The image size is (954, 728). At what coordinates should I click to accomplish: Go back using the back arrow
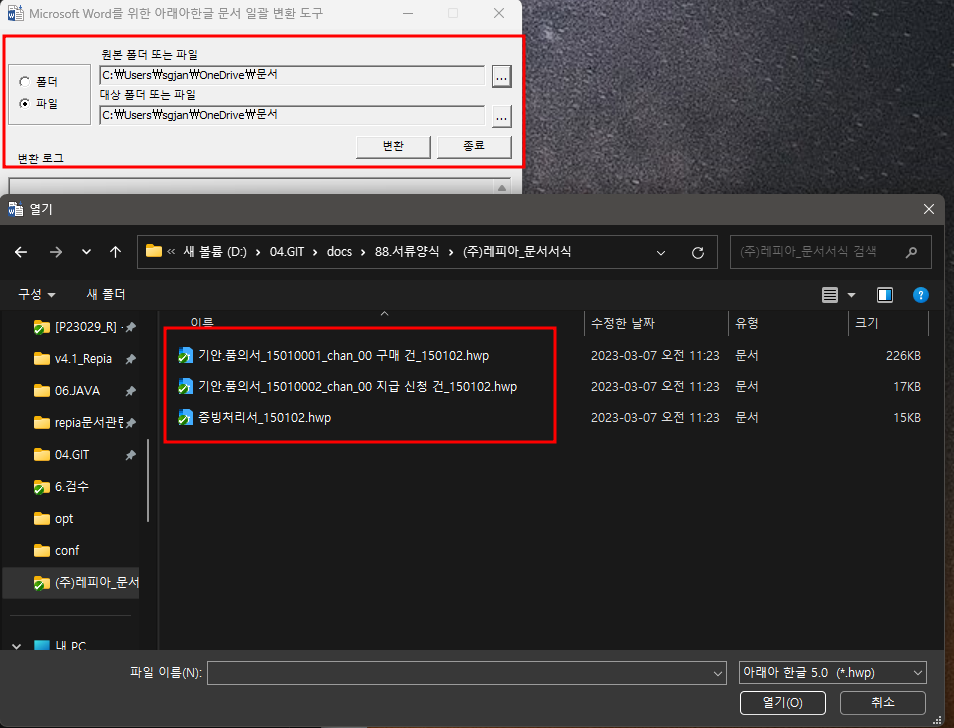pyautogui.click(x=21, y=252)
